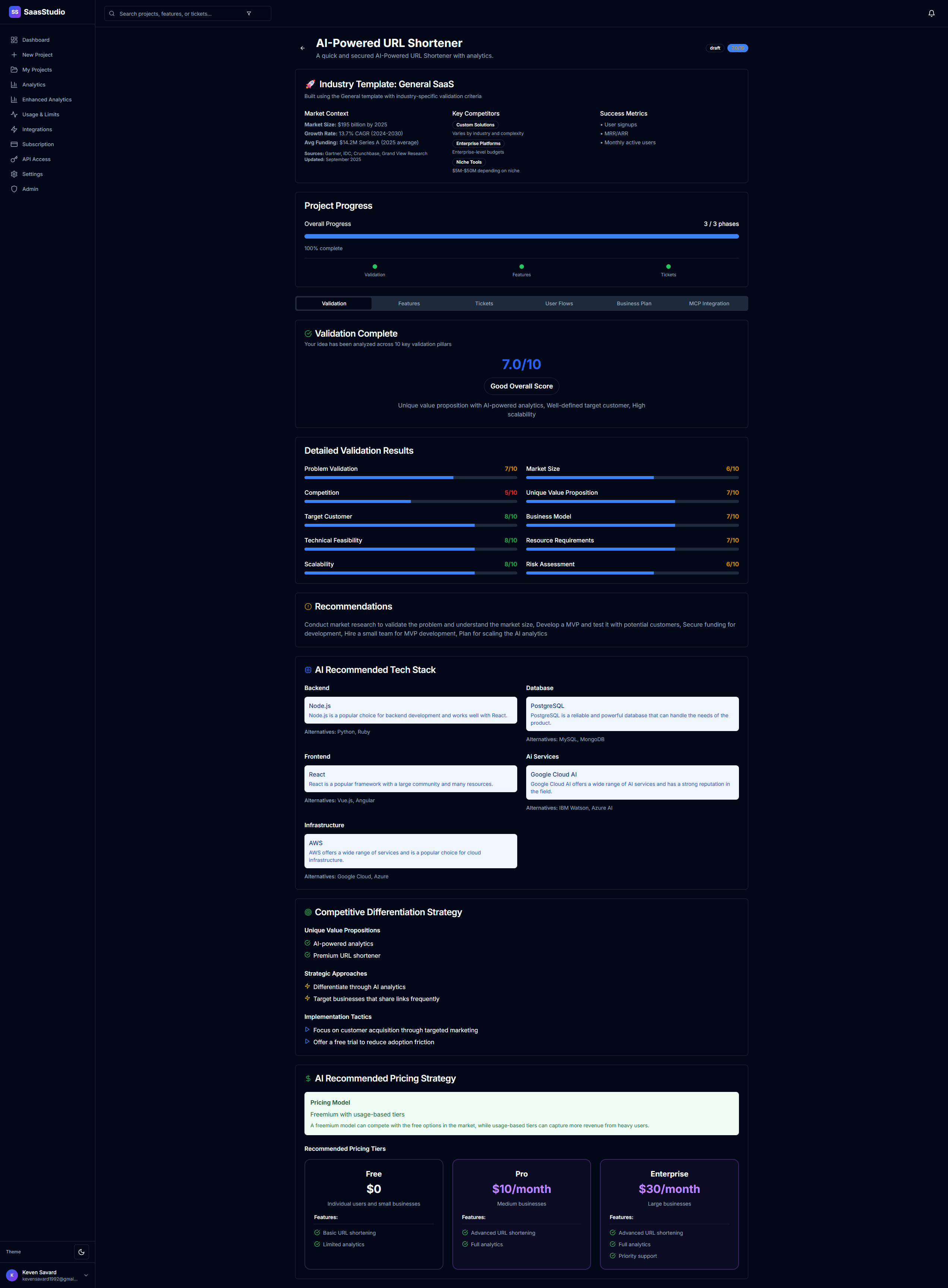
Task: Open the Analytics section in the sidebar
Action: [x=33, y=84]
